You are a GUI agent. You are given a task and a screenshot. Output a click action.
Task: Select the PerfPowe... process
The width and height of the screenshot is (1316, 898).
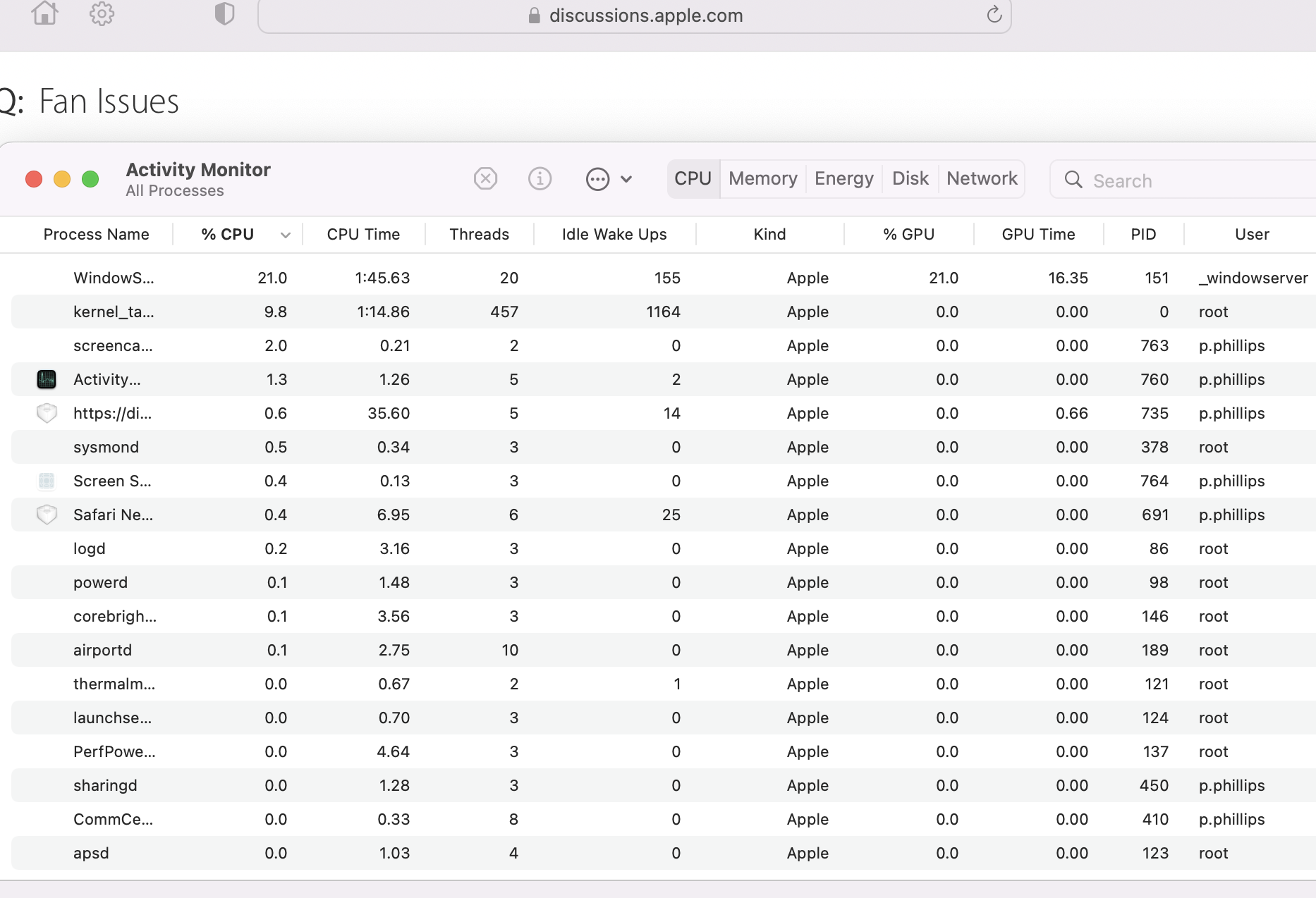coord(114,751)
